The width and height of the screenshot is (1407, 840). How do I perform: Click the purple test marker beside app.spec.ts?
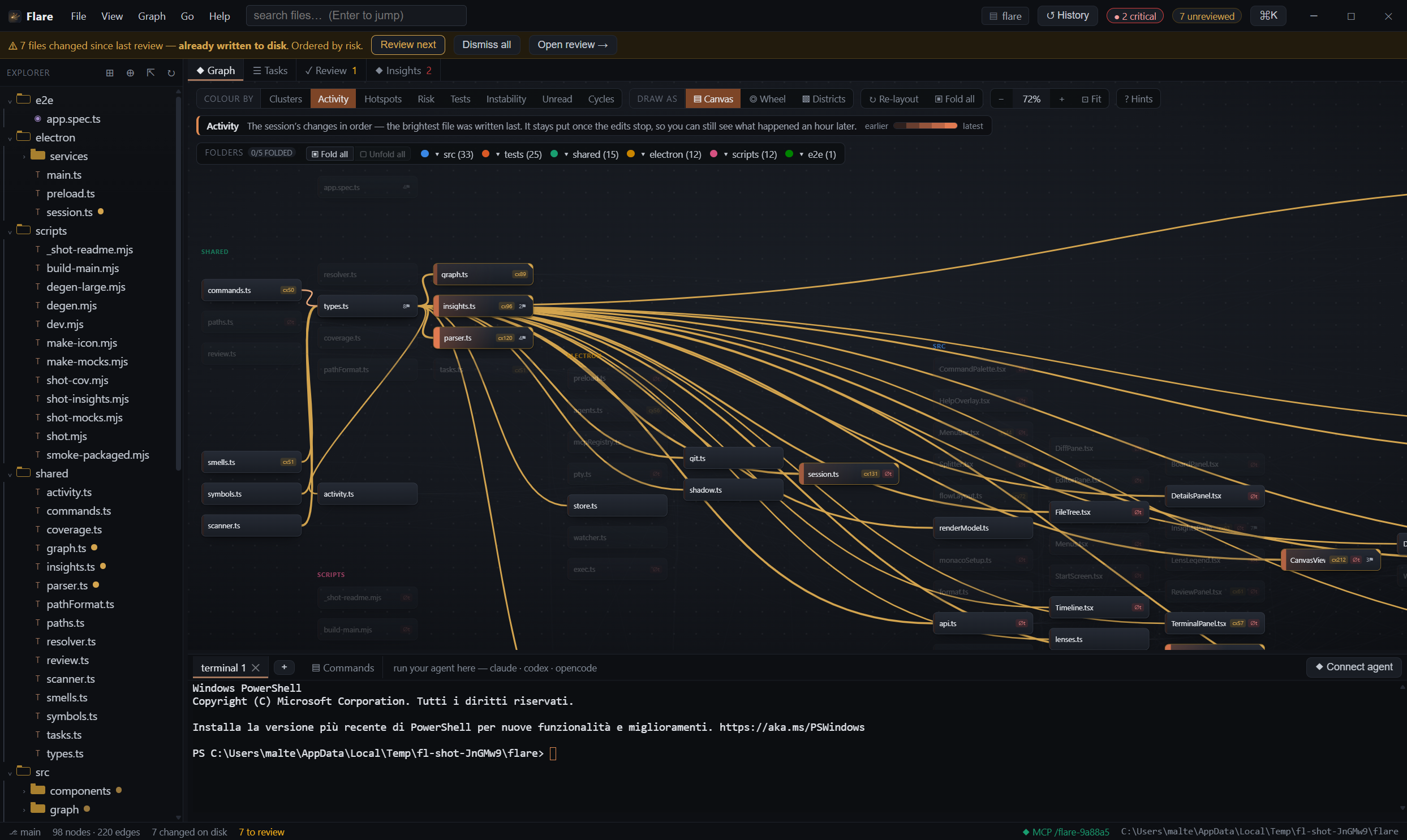click(x=38, y=119)
